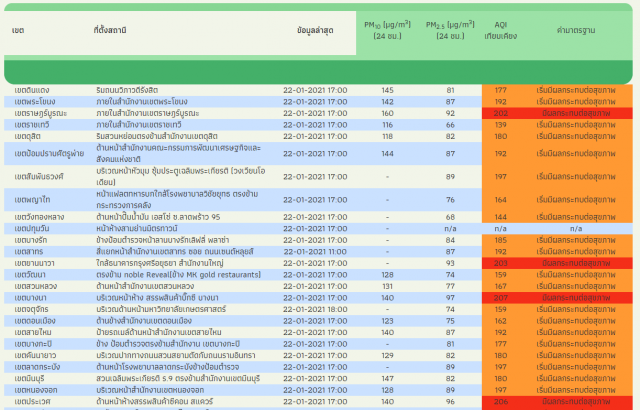Click AQI value 144
This screenshot has height=410, width=640.
(x=500, y=217)
